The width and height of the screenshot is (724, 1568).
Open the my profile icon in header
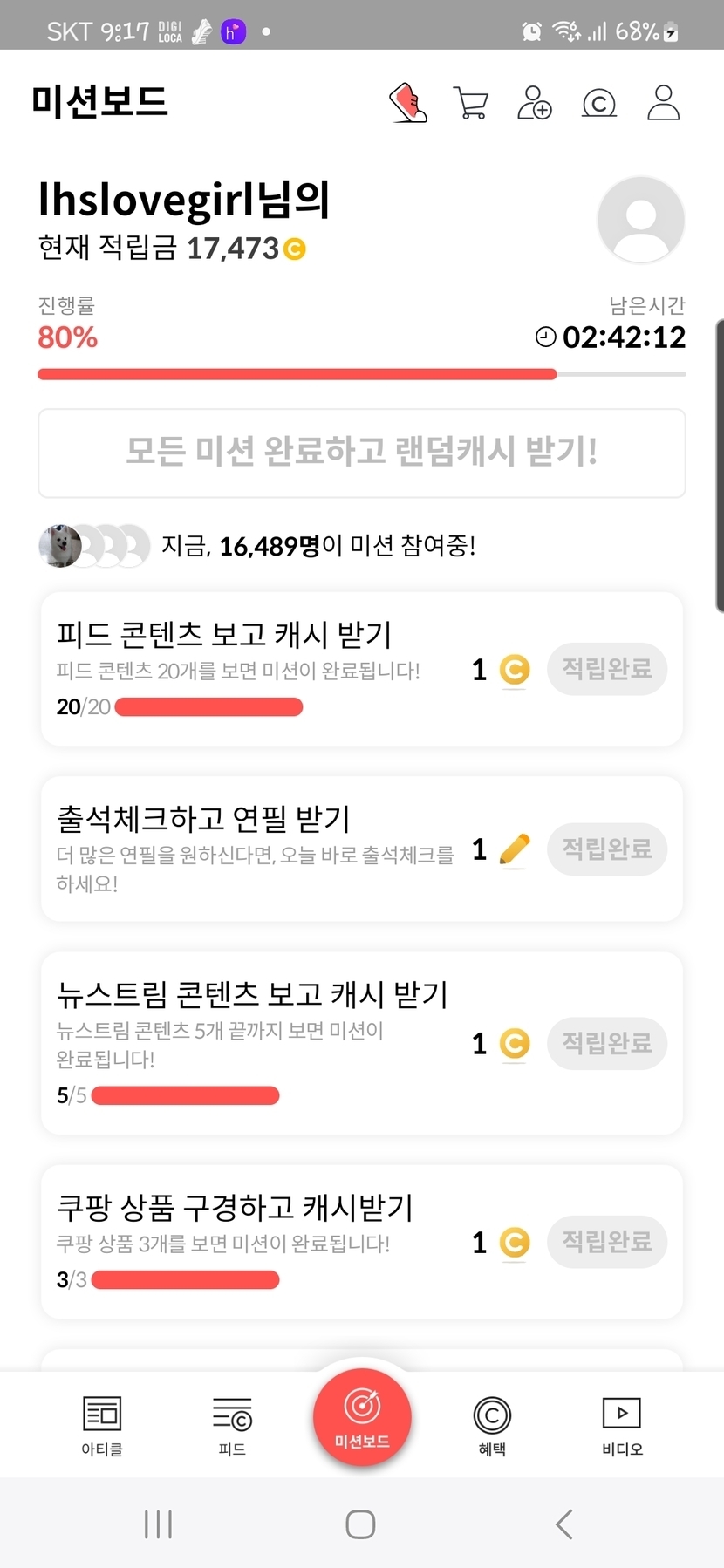pyautogui.click(x=663, y=103)
